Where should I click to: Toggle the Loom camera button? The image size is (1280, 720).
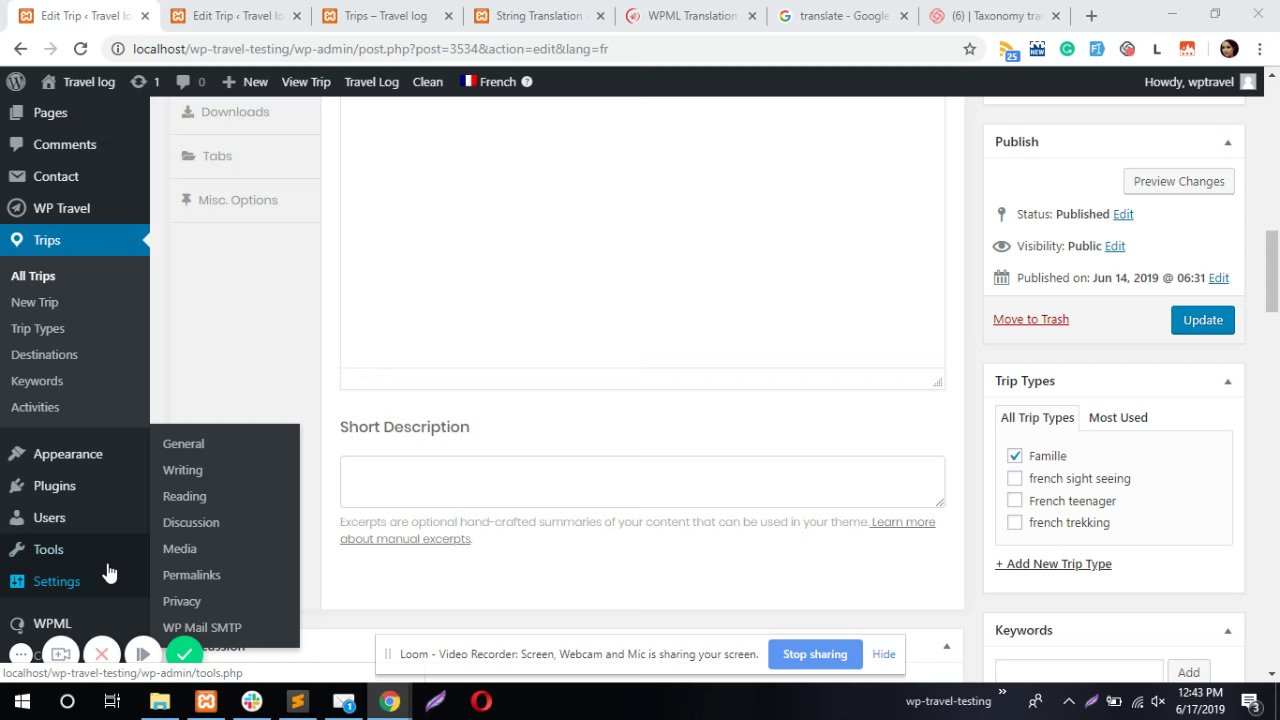[61, 654]
